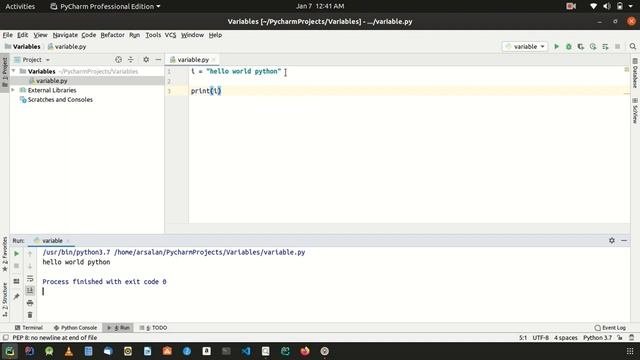Change the UTF-8 file encoding
Screen dimensions: 640x360
pos(540,338)
